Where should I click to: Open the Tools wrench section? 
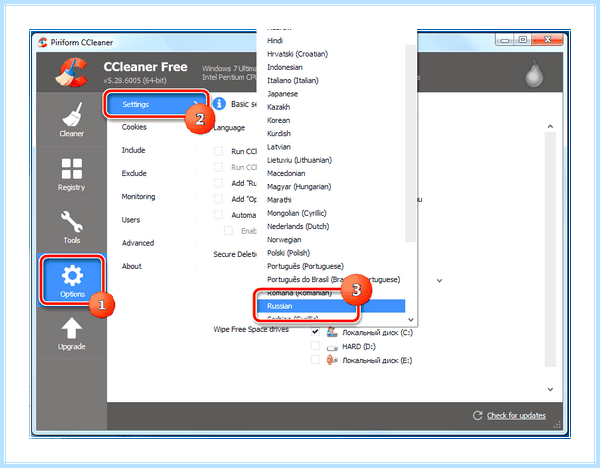[72, 227]
